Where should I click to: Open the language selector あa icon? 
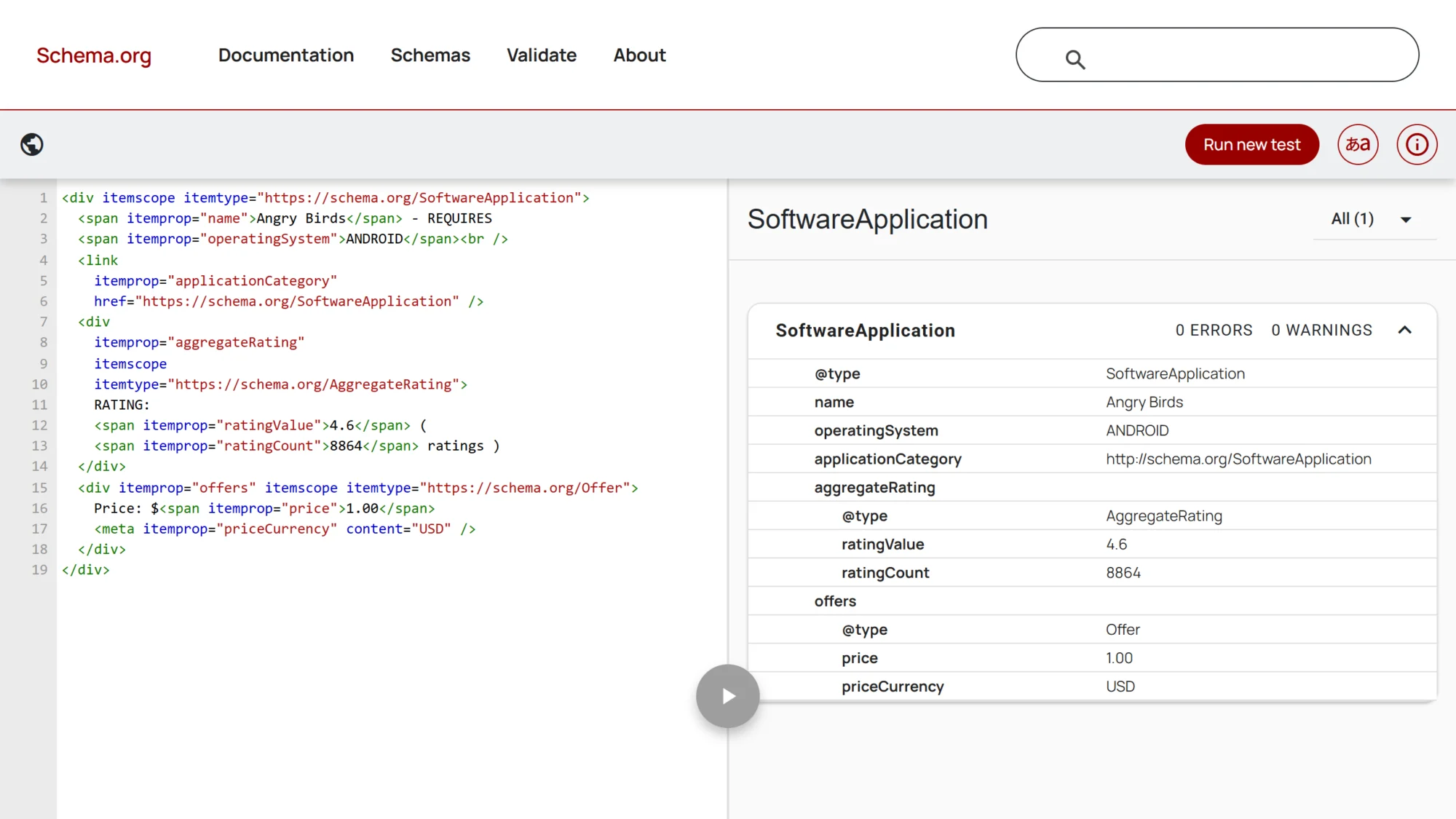pos(1358,145)
